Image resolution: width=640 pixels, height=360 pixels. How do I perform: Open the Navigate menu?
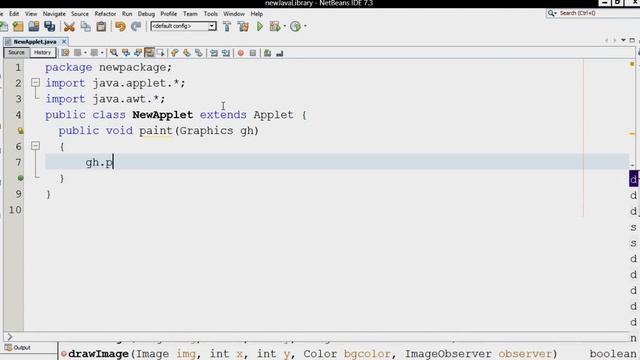pyautogui.click(x=54, y=14)
